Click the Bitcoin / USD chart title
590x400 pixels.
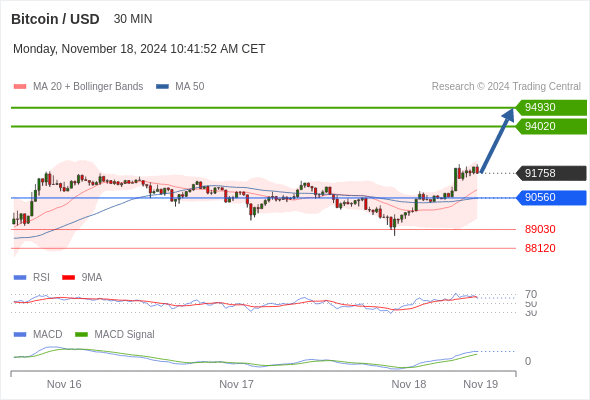55,19
